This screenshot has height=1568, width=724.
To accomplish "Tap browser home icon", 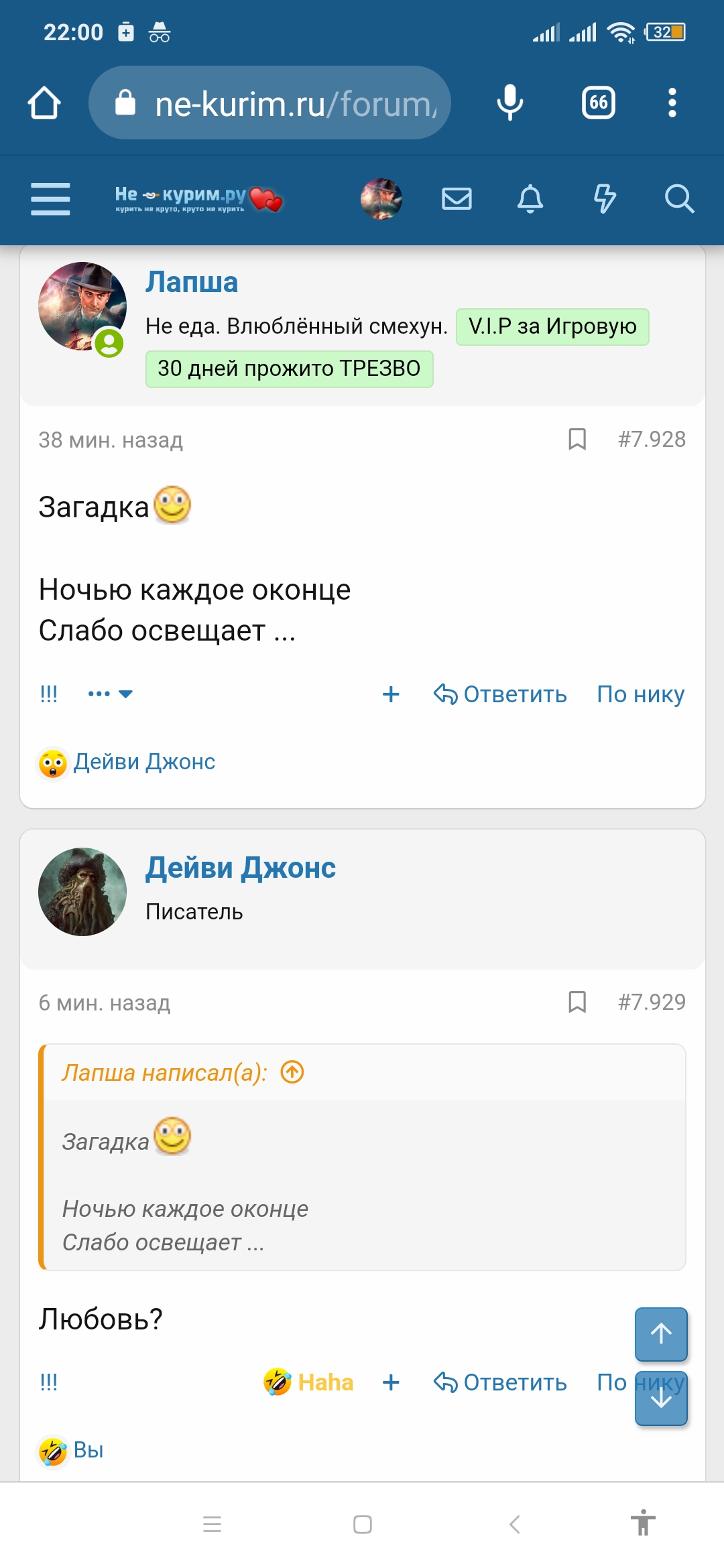I will point(44,103).
